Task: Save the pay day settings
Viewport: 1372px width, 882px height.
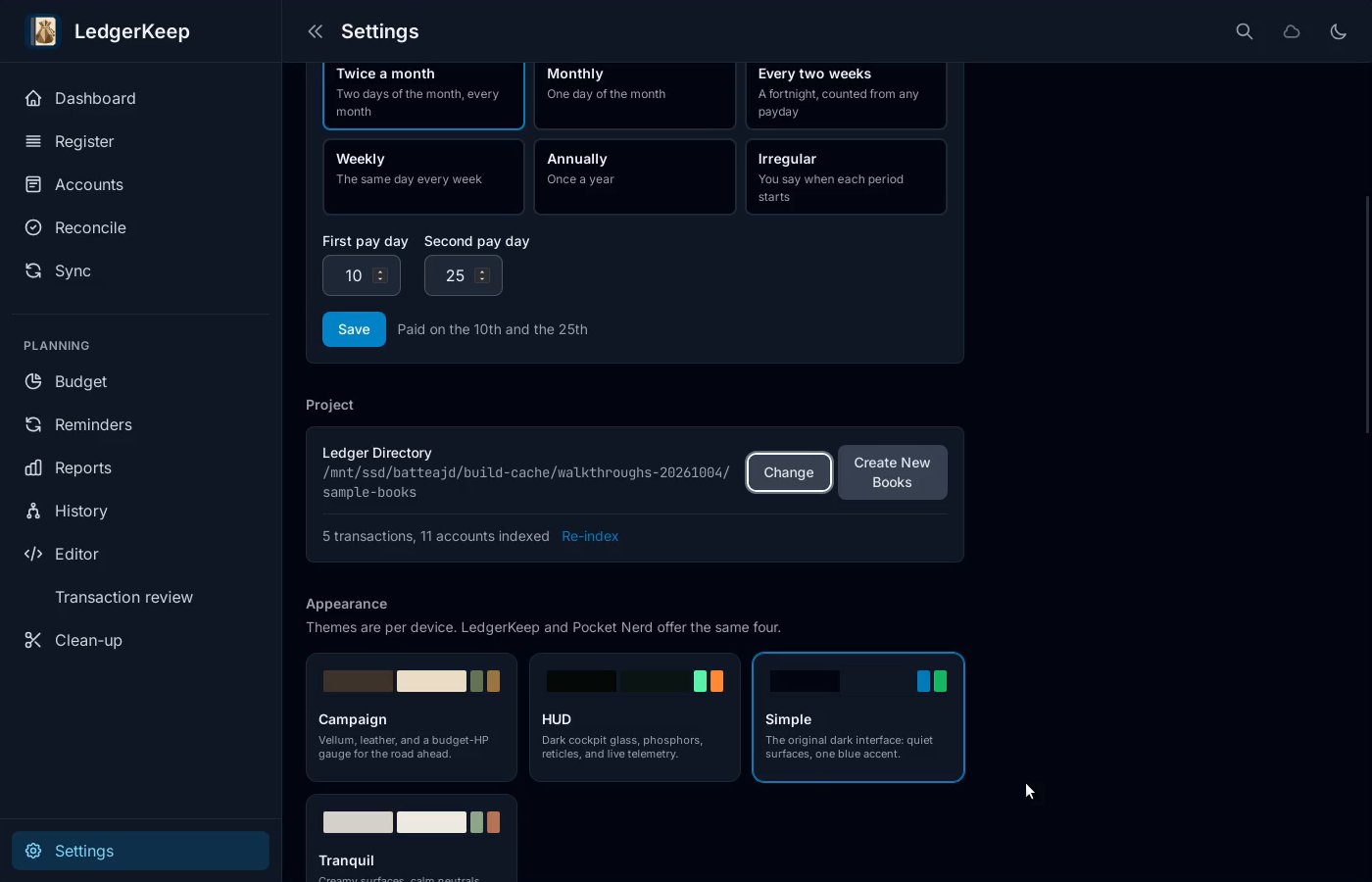Action: (x=354, y=329)
